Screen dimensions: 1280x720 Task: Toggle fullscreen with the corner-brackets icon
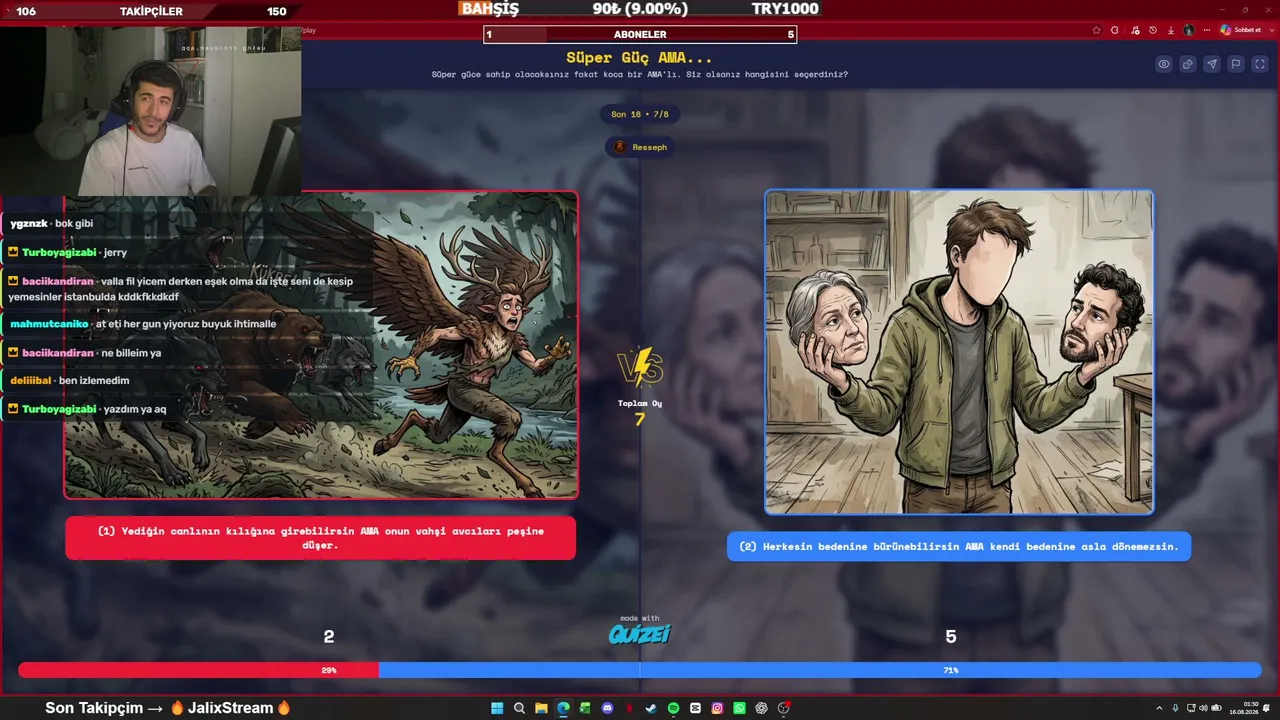[1260, 64]
